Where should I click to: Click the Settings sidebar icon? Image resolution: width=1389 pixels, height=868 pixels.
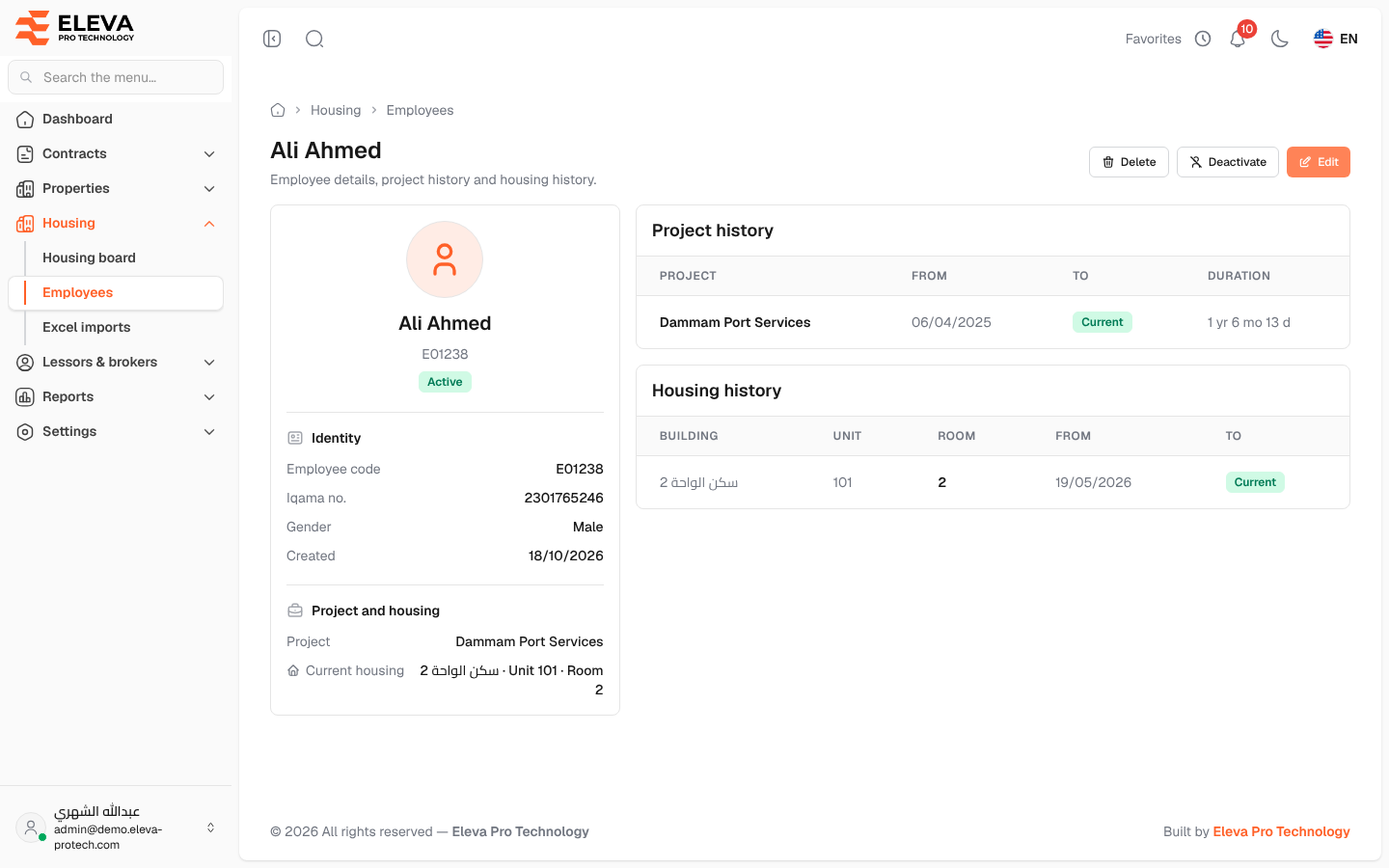[25, 432]
